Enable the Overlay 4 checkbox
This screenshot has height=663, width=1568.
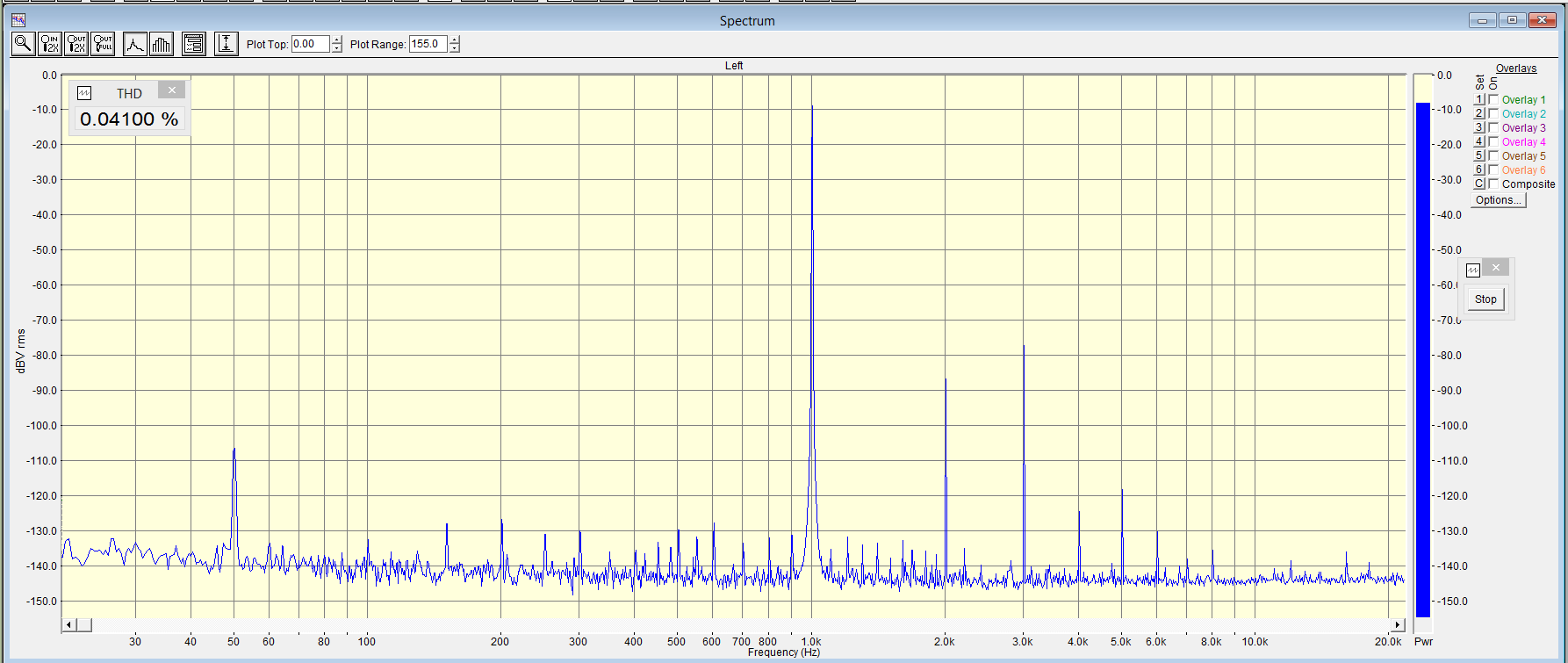(x=1493, y=141)
